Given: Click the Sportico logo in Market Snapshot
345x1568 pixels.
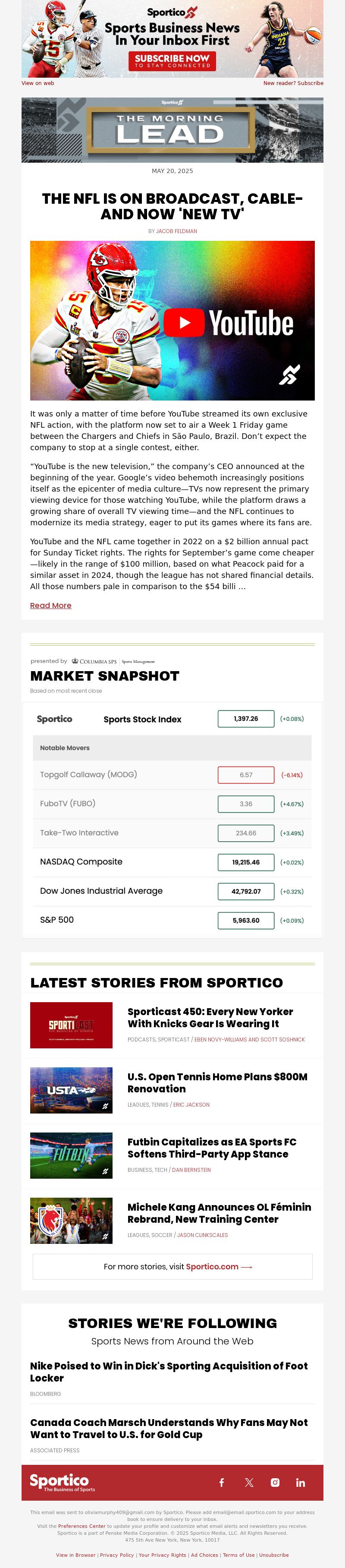Looking at the screenshot, I should tap(54, 719).
